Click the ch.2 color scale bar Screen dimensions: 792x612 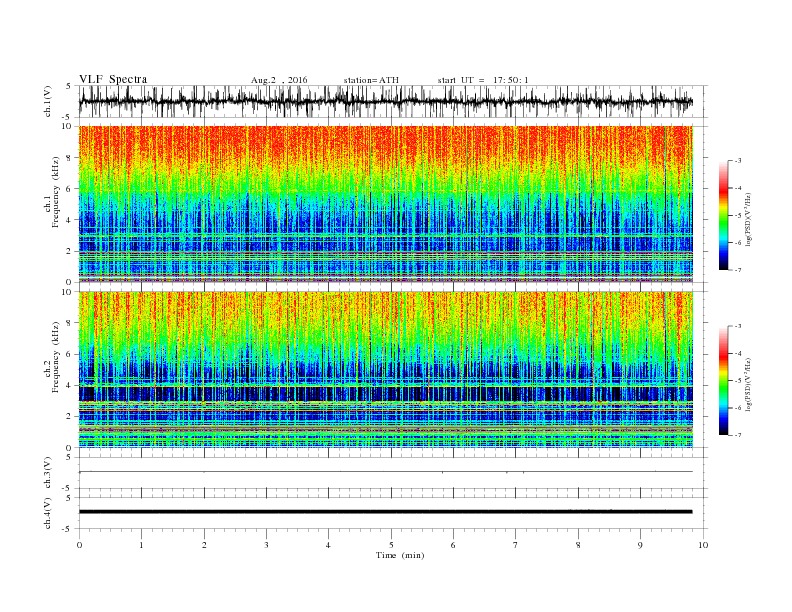click(724, 380)
